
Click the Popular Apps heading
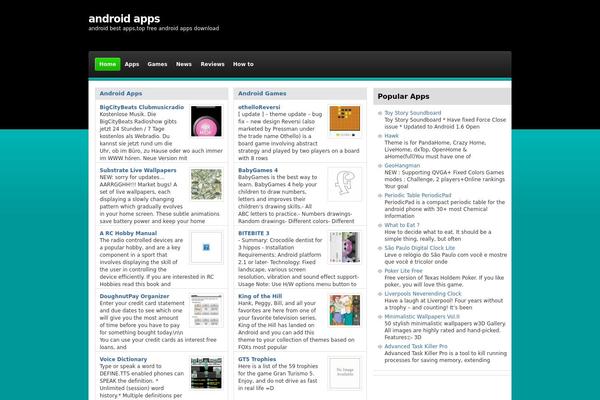403,96
